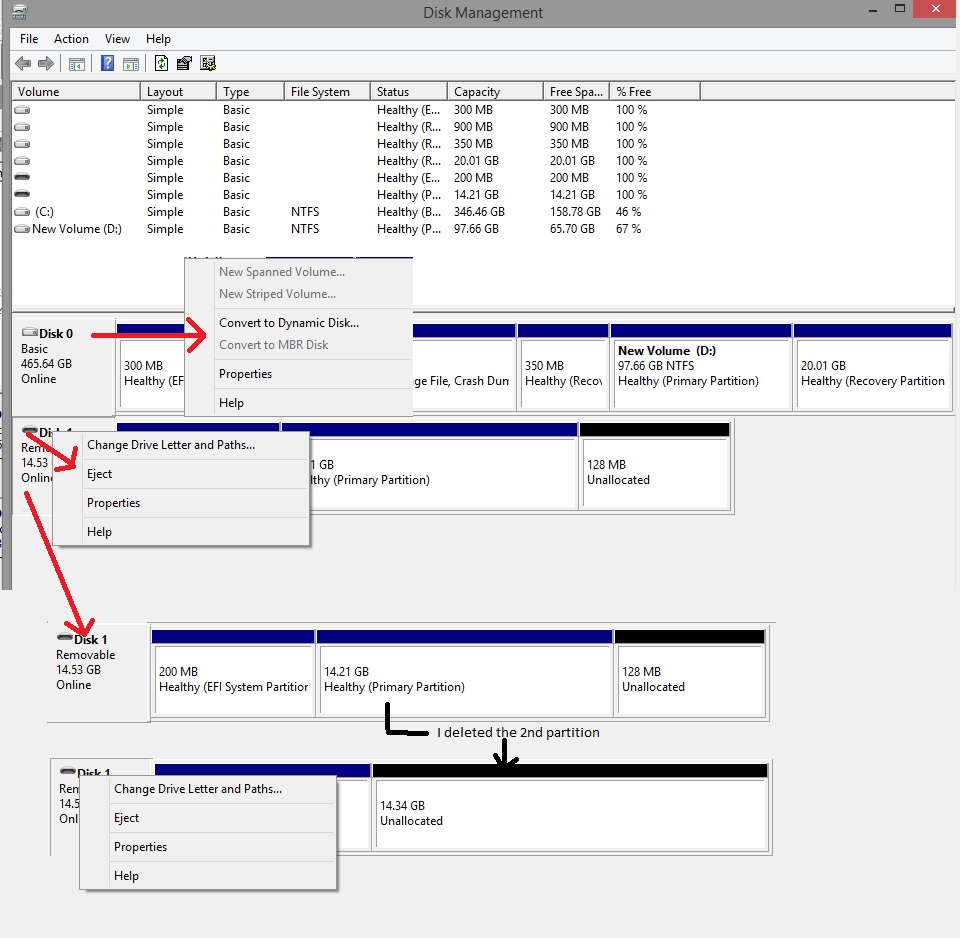Viewport: 960px width, 938px height.
Task: Select the (C:) volume row in list
Action: [44, 212]
